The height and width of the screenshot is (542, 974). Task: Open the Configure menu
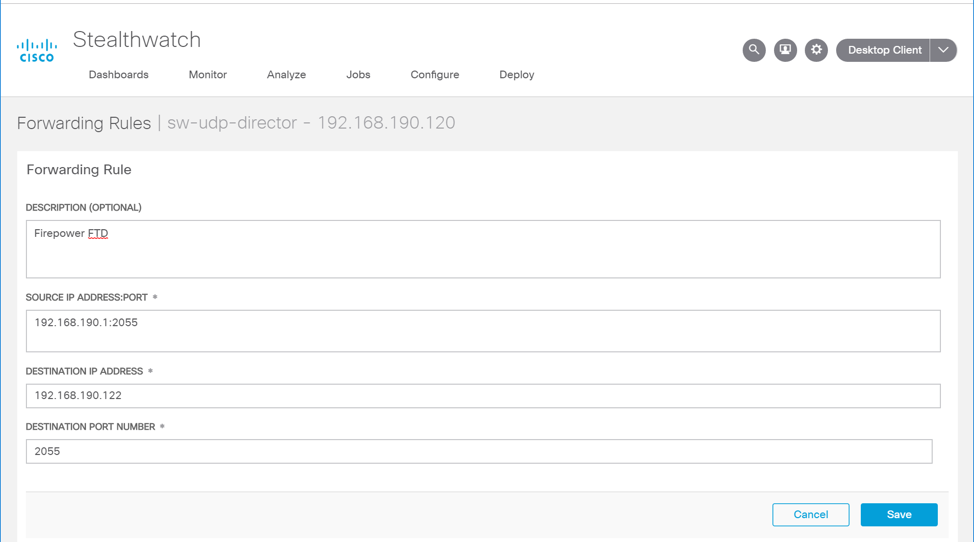point(435,75)
